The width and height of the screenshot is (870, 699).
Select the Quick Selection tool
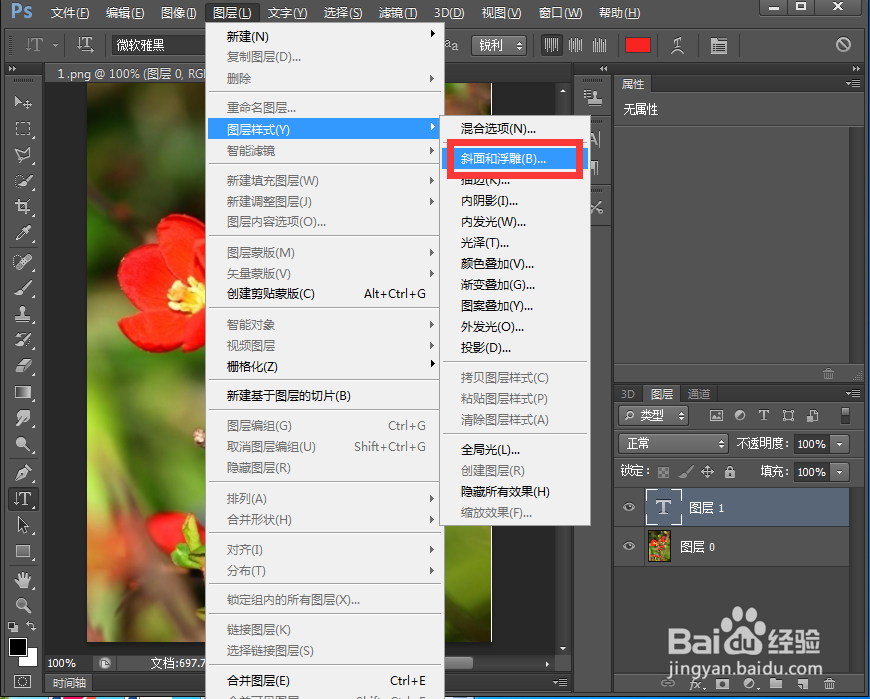coord(23,181)
